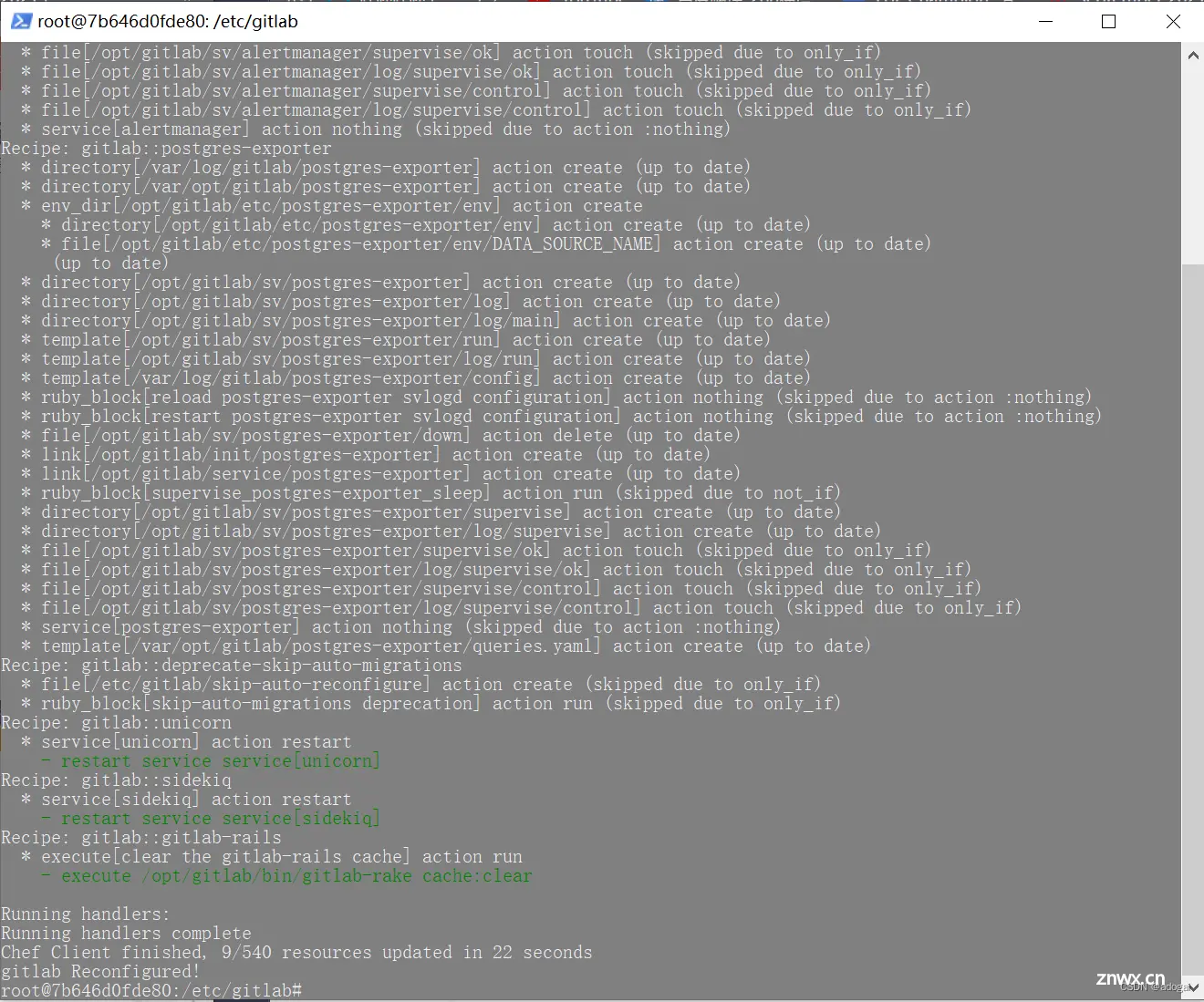The image size is (1204, 1002).
Task: Click the 'Running handlers complete' line
Action: (126, 934)
